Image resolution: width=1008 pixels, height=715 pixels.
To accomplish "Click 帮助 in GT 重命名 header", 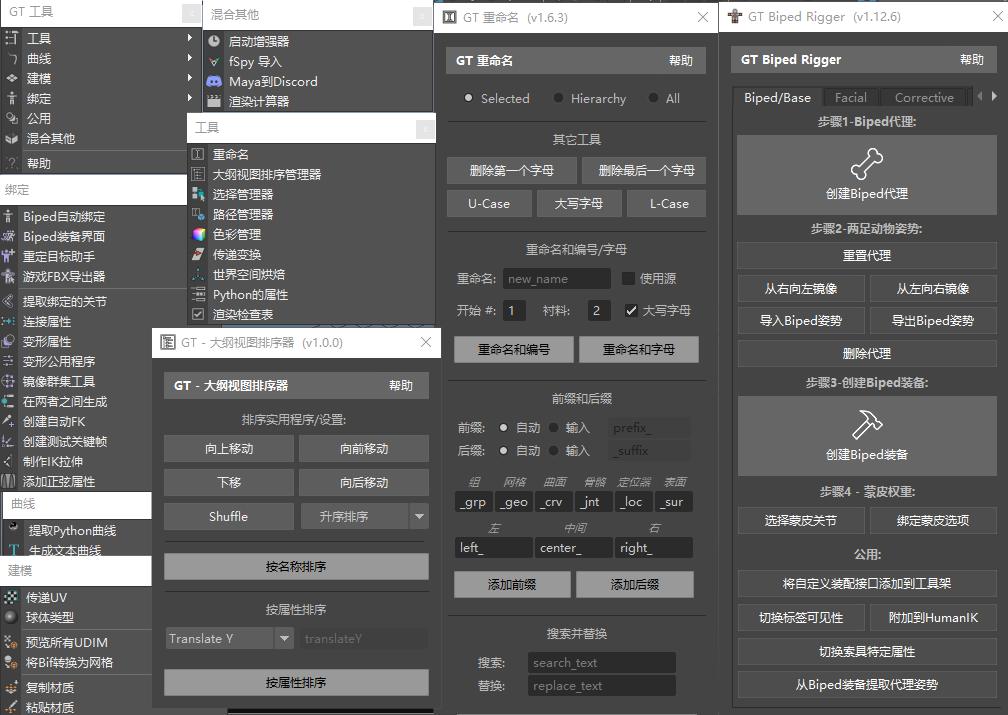I will [x=681, y=60].
